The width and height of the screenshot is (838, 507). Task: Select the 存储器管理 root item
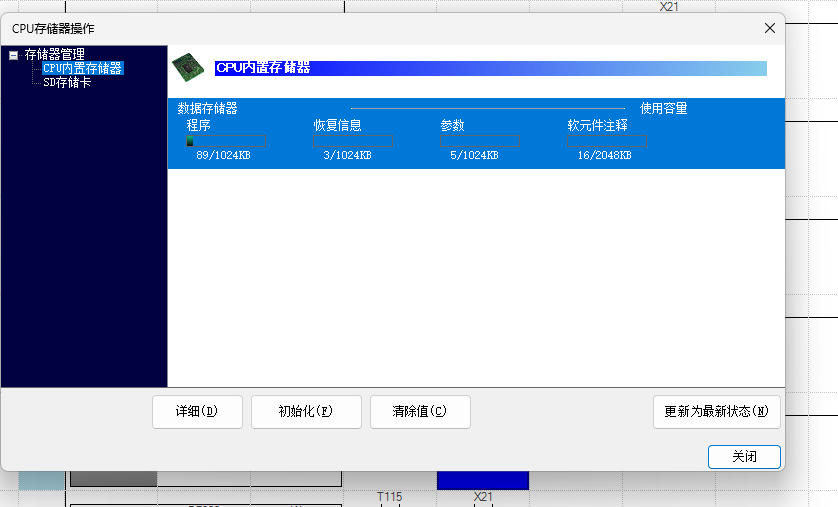click(x=54, y=54)
